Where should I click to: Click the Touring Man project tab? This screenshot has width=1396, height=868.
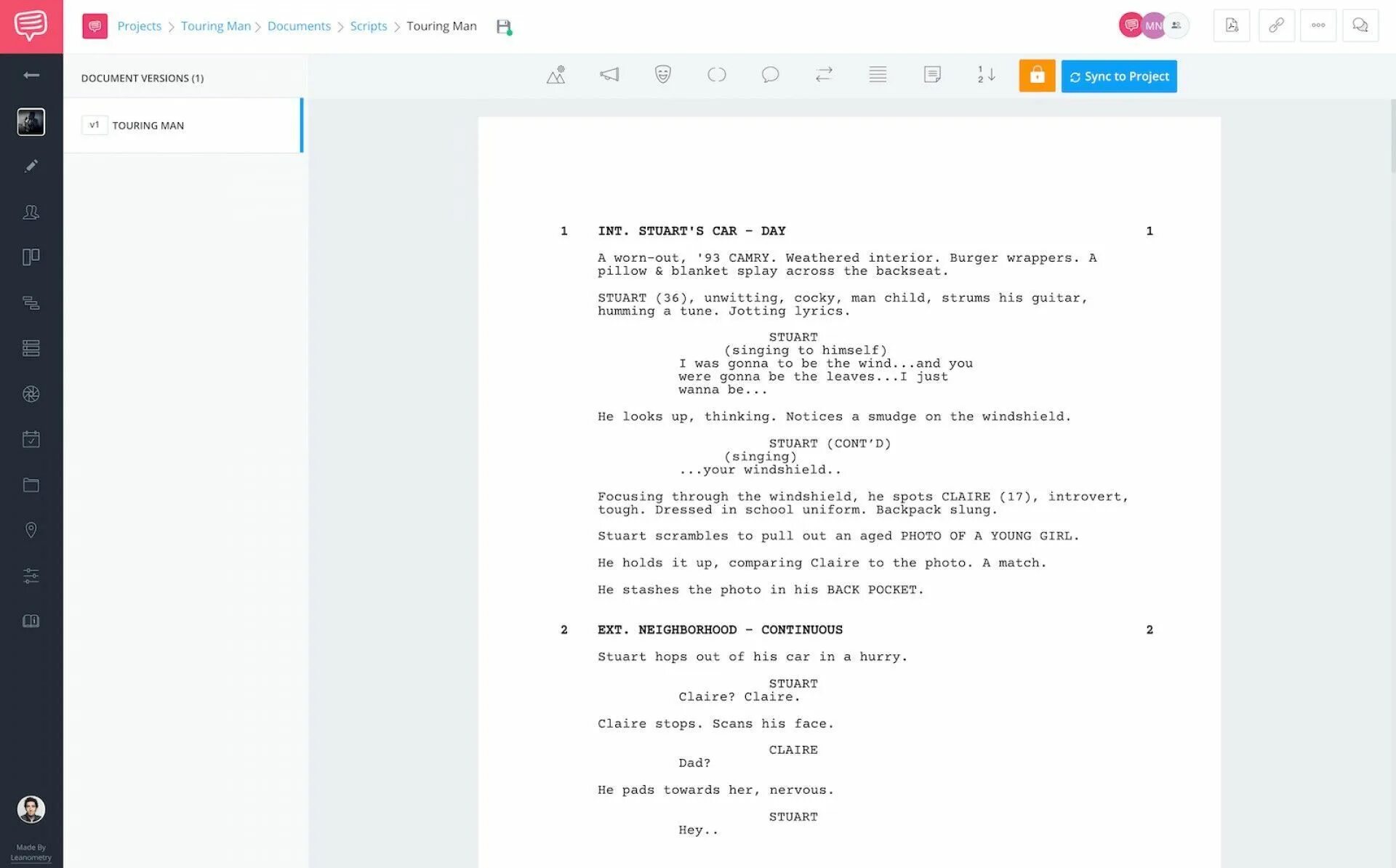[216, 25]
